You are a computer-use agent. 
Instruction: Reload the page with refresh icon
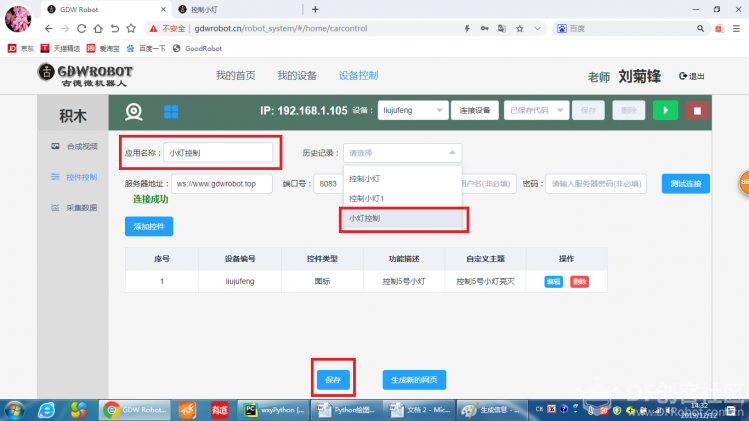[x=82, y=29]
